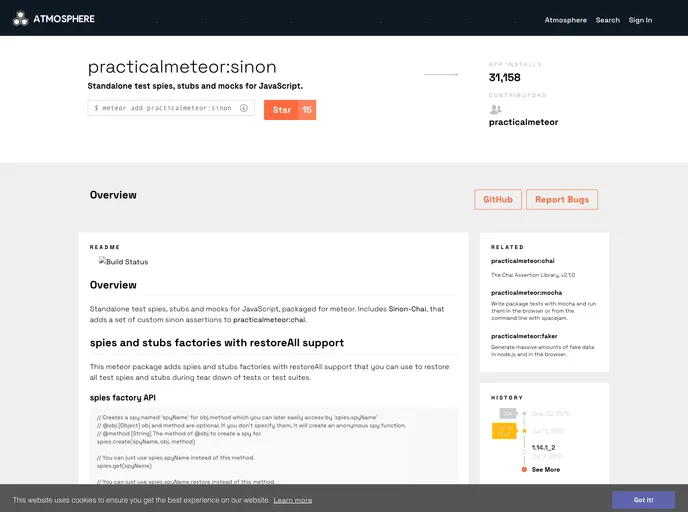Click the RELATED section label
Image resolution: width=688 pixels, height=512 pixels.
[507, 247]
